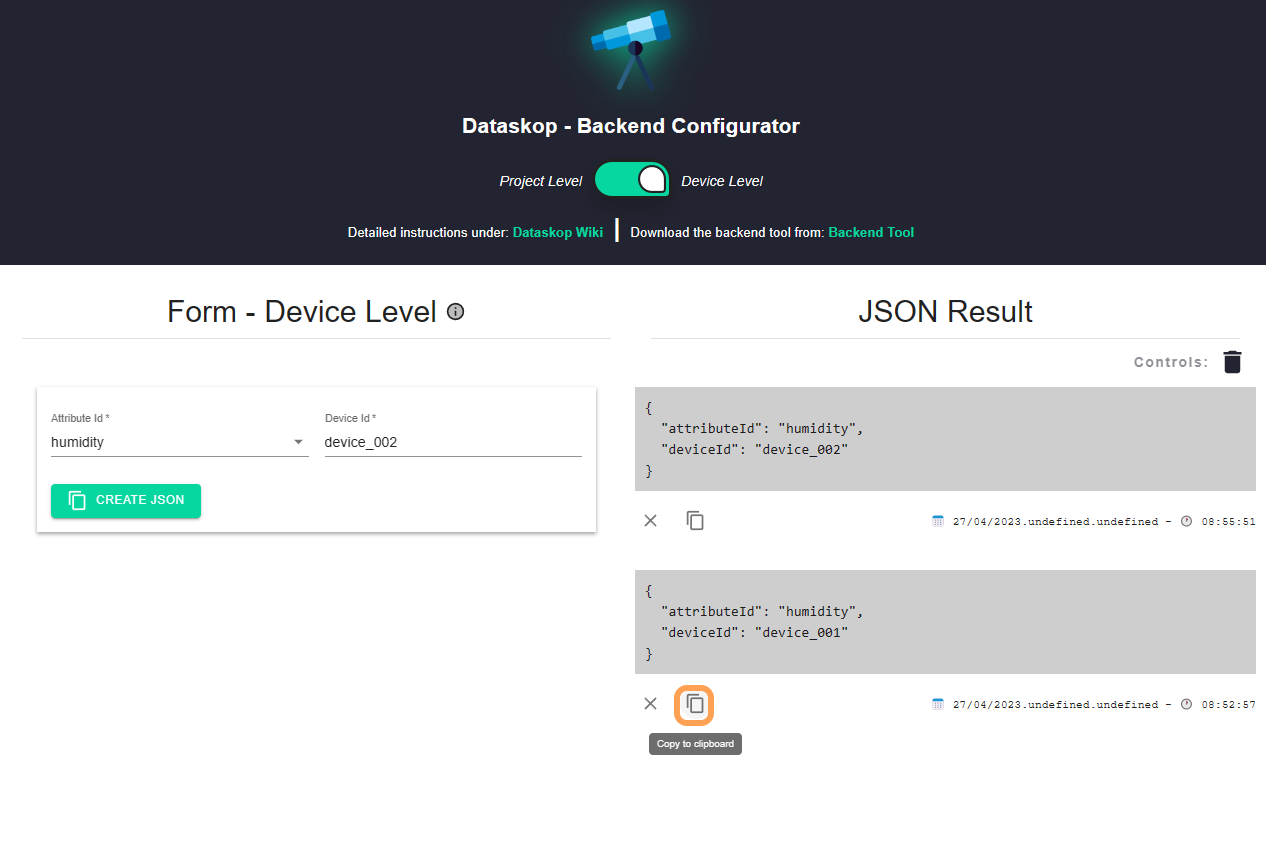The height and width of the screenshot is (853, 1266).
Task: Click the JSON code block containing device_001
Action: point(945,622)
